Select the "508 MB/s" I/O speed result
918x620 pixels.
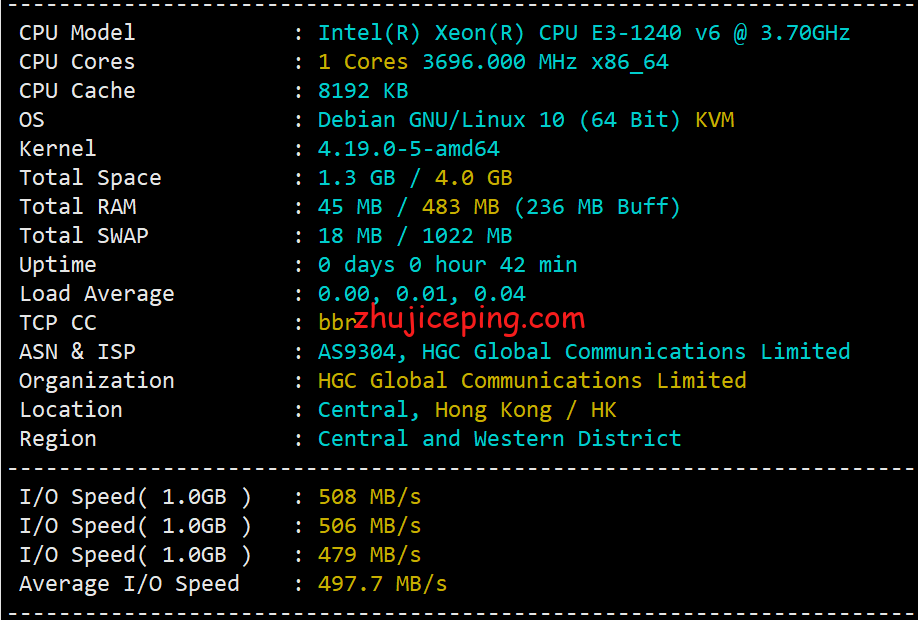point(369,497)
